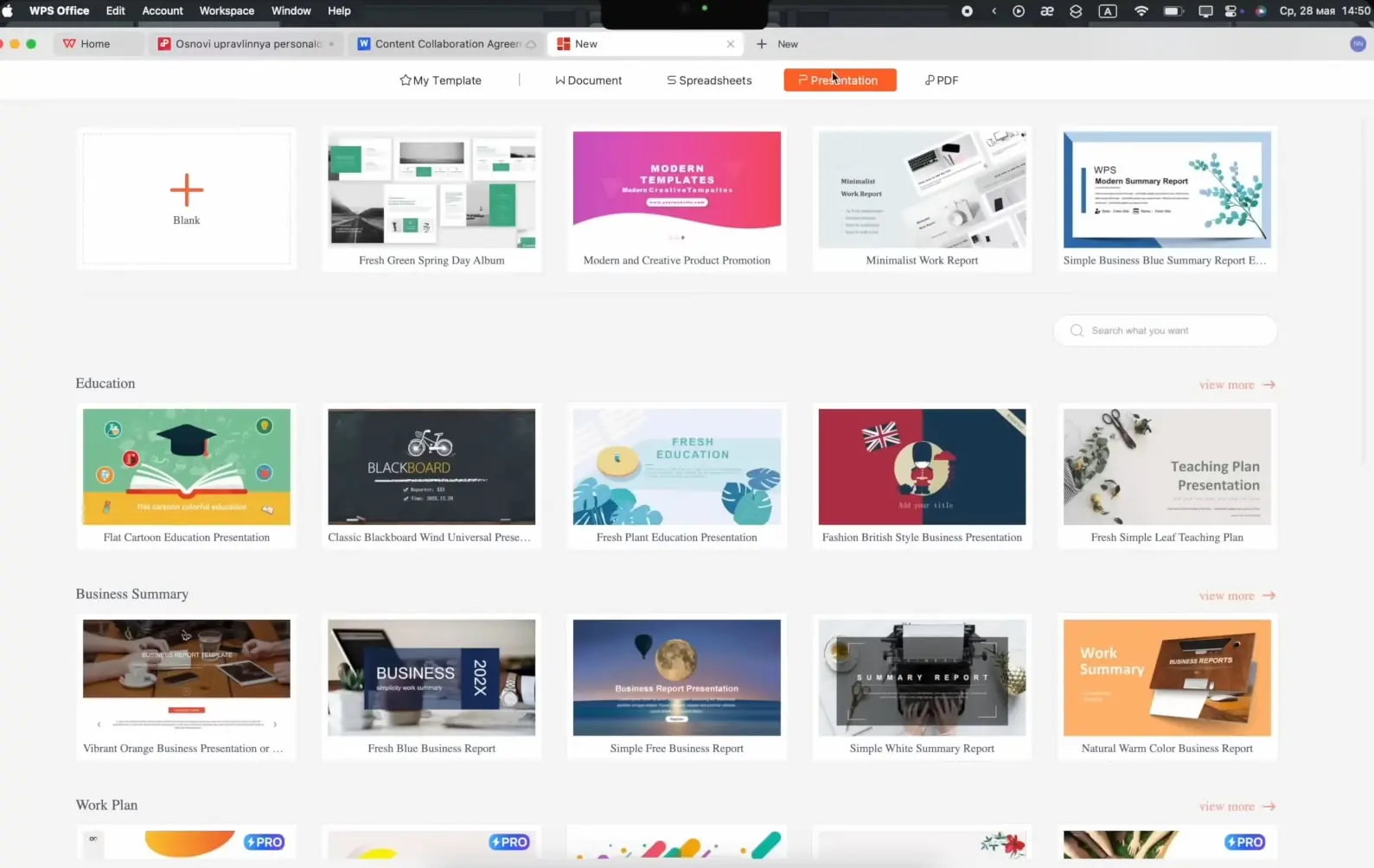This screenshot has height=868, width=1374.
Task: Click the PDF icon on Osnovi tab
Action: (164, 44)
